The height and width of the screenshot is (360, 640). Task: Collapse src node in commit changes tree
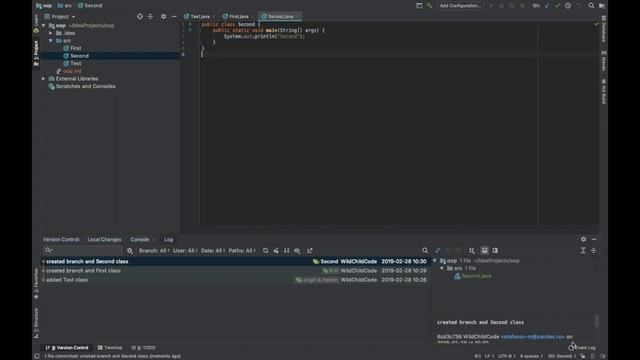(442, 269)
